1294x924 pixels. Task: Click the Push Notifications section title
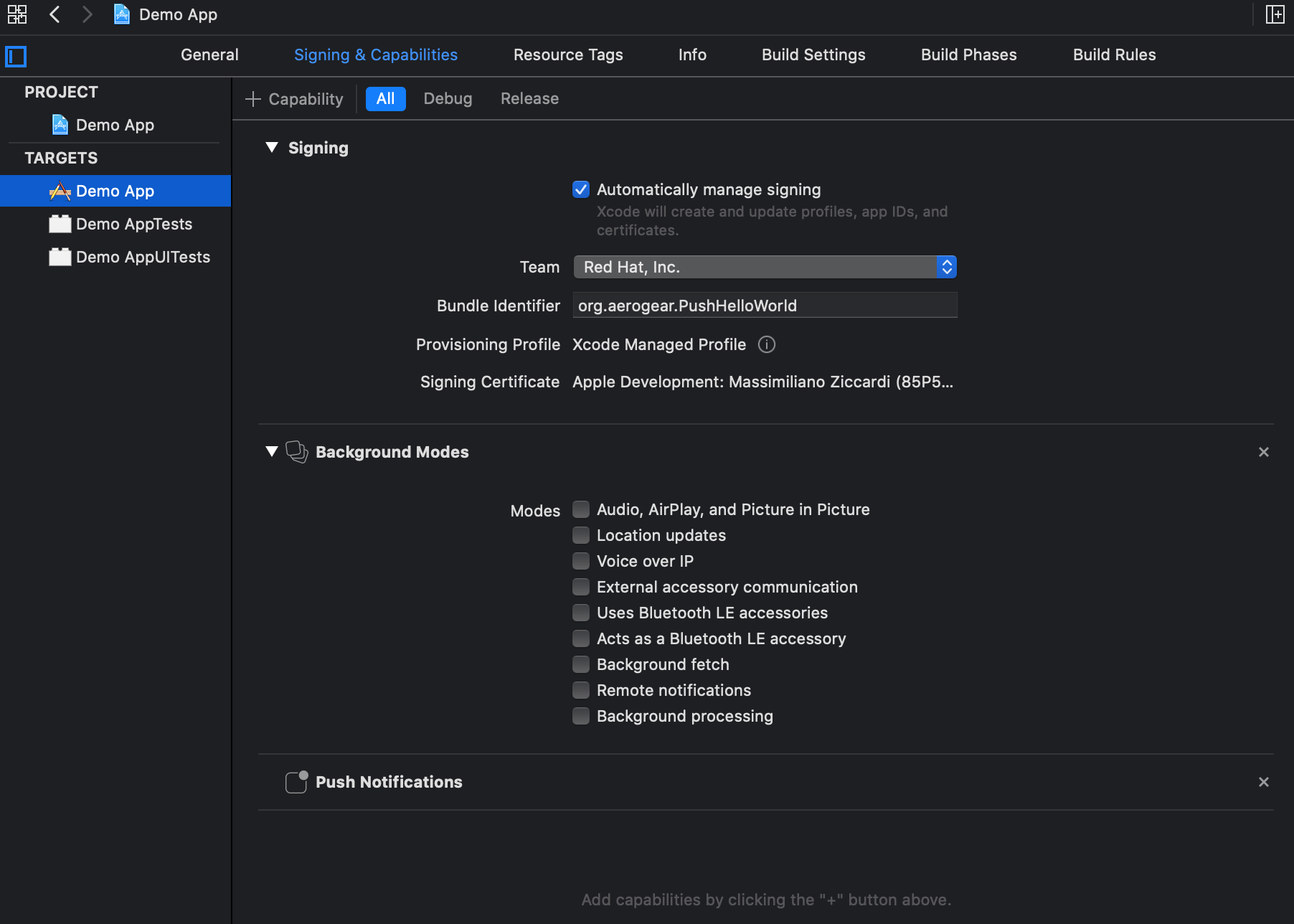389,782
